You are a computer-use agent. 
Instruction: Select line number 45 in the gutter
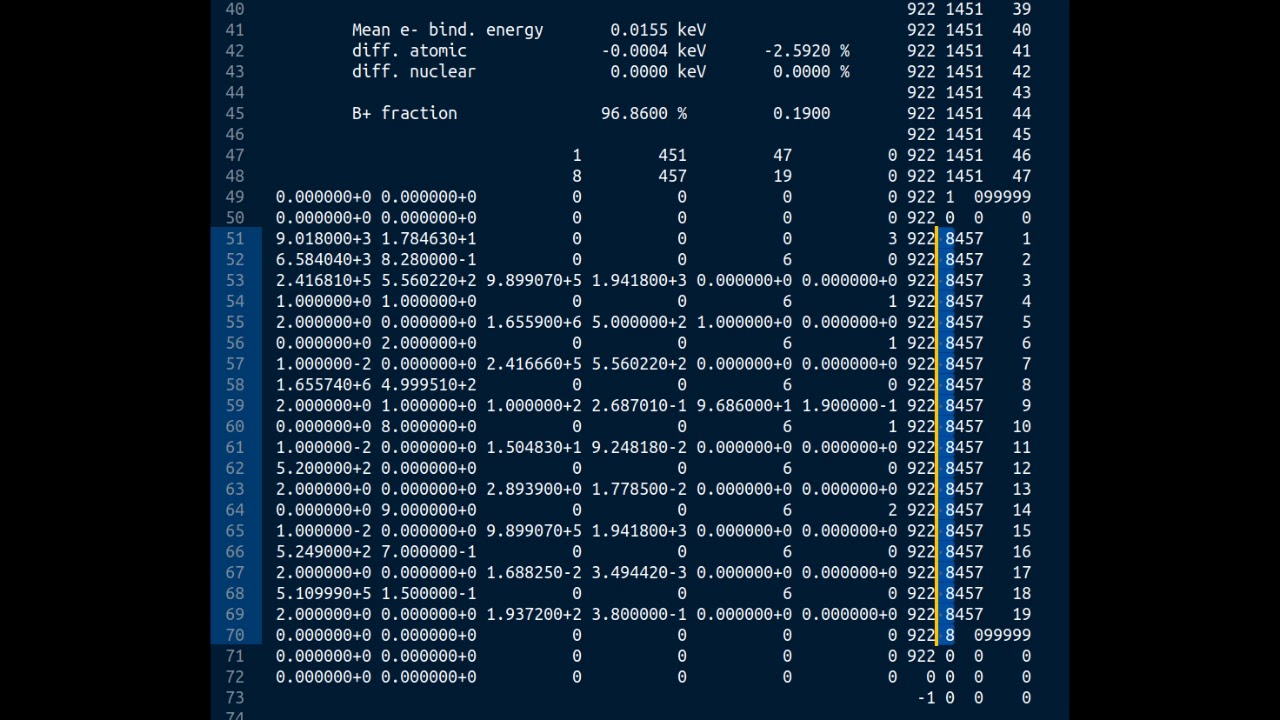pos(234,114)
